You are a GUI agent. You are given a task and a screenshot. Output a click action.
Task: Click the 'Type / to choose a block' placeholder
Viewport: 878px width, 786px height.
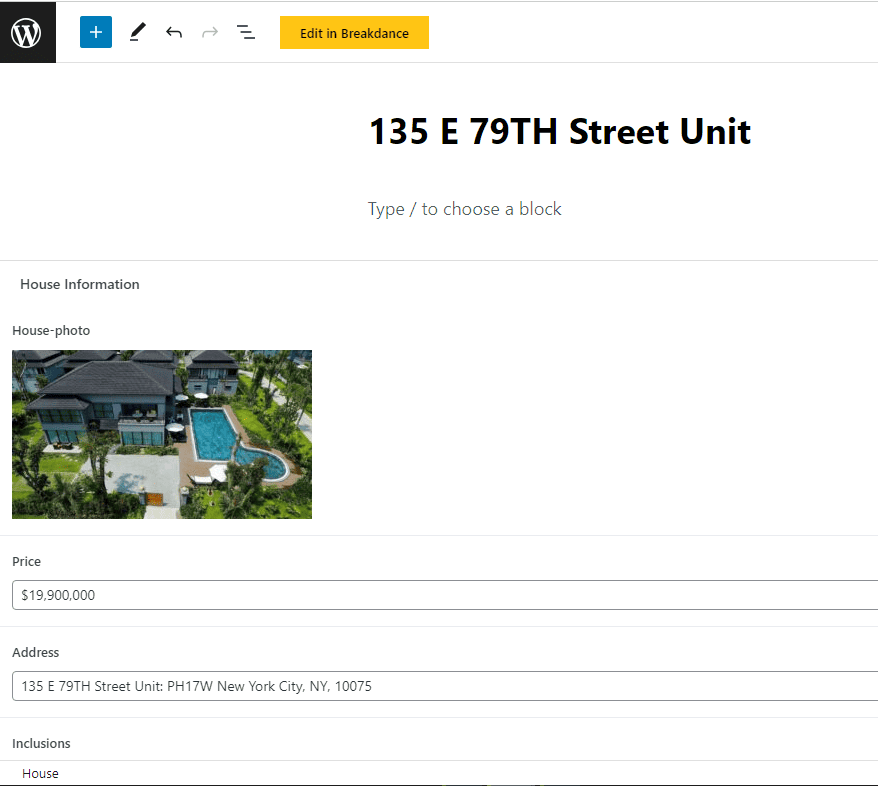(465, 209)
